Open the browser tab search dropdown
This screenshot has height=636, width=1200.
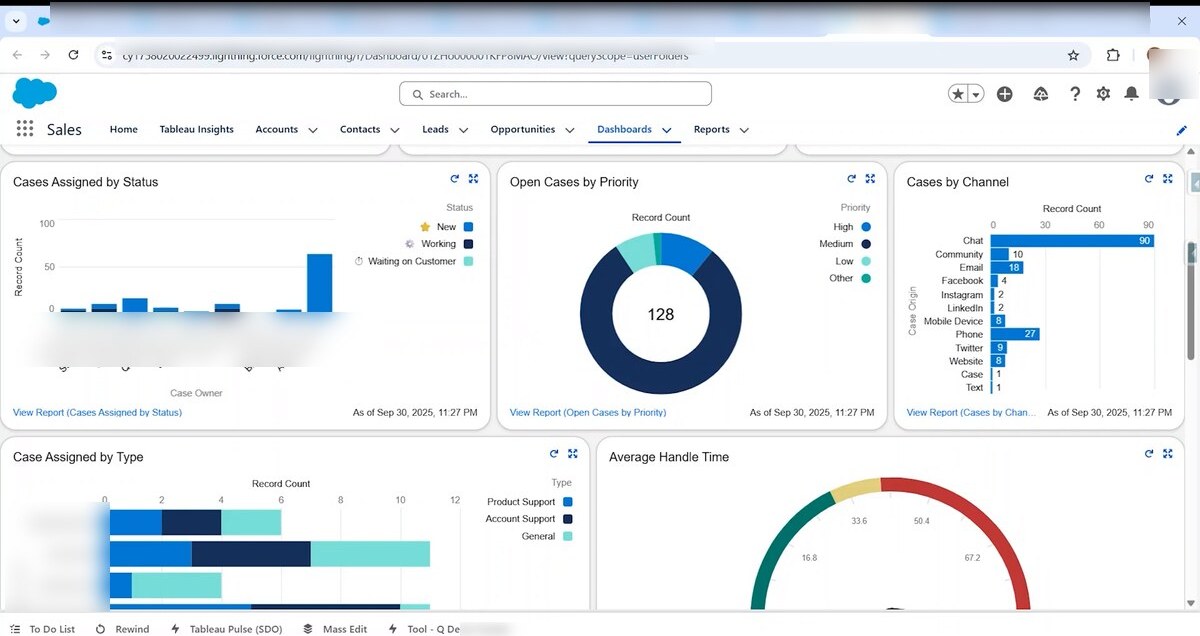[x=16, y=21]
